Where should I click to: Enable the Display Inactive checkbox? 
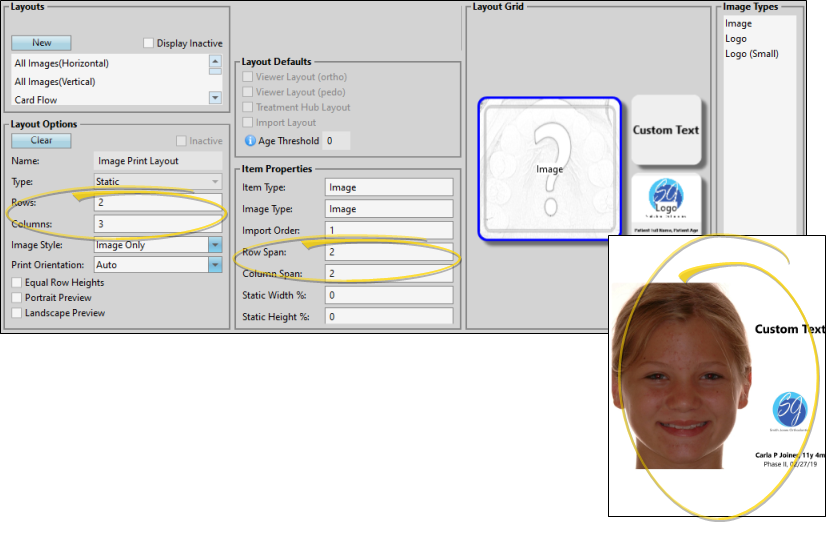coord(149,44)
